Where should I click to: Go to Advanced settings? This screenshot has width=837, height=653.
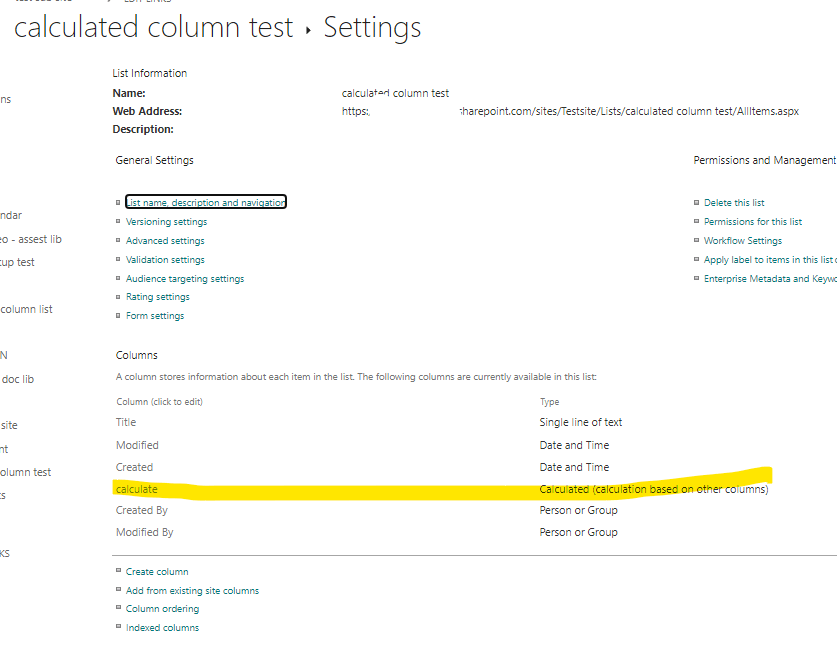pos(165,241)
